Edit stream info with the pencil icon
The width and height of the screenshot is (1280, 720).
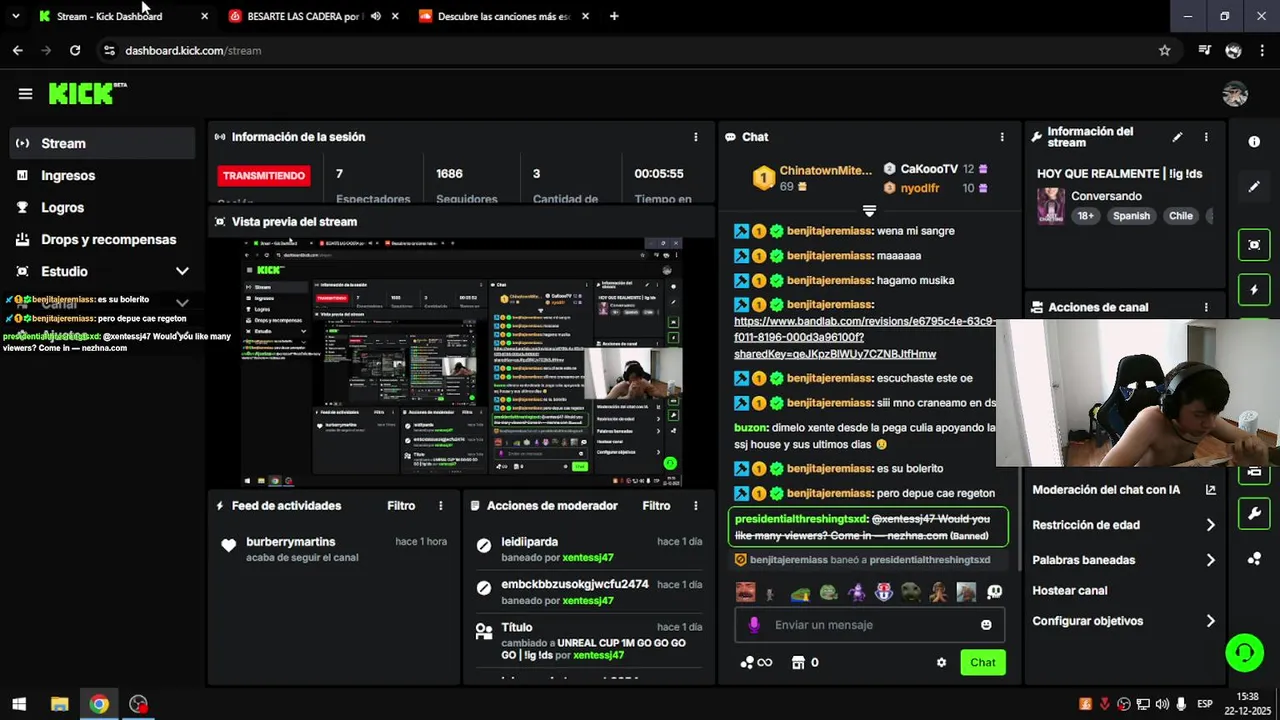pyautogui.click(x=1177, y=137)
